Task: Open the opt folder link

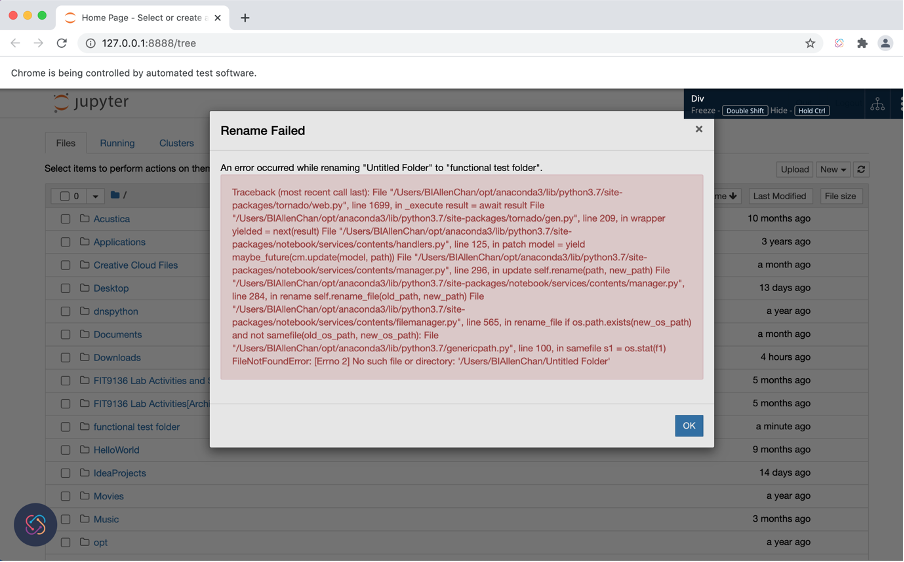Action: click(x=100, y=542)
